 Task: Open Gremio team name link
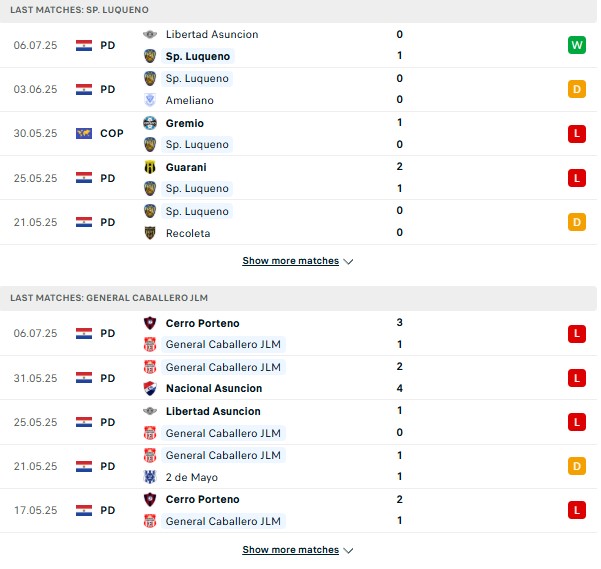tap(185, 123)
